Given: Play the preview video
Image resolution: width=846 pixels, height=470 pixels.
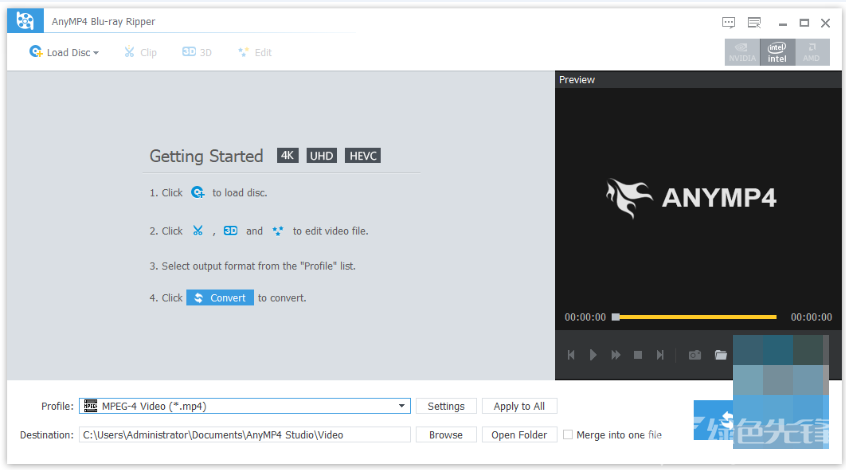Looking at the screenshot, I should pyautogui.click(x=593, y=355).
